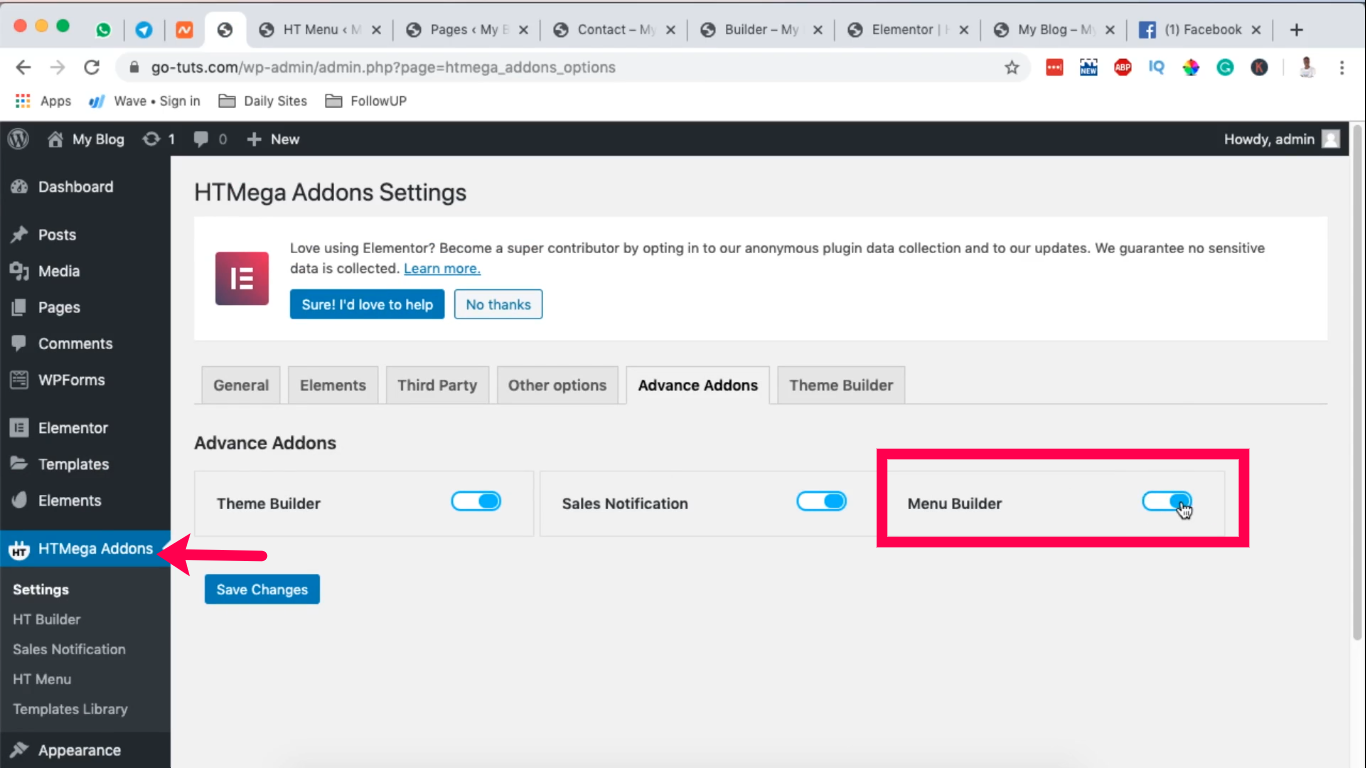
Task: Switch to the Contact browser tab
Action: point(616,30)
